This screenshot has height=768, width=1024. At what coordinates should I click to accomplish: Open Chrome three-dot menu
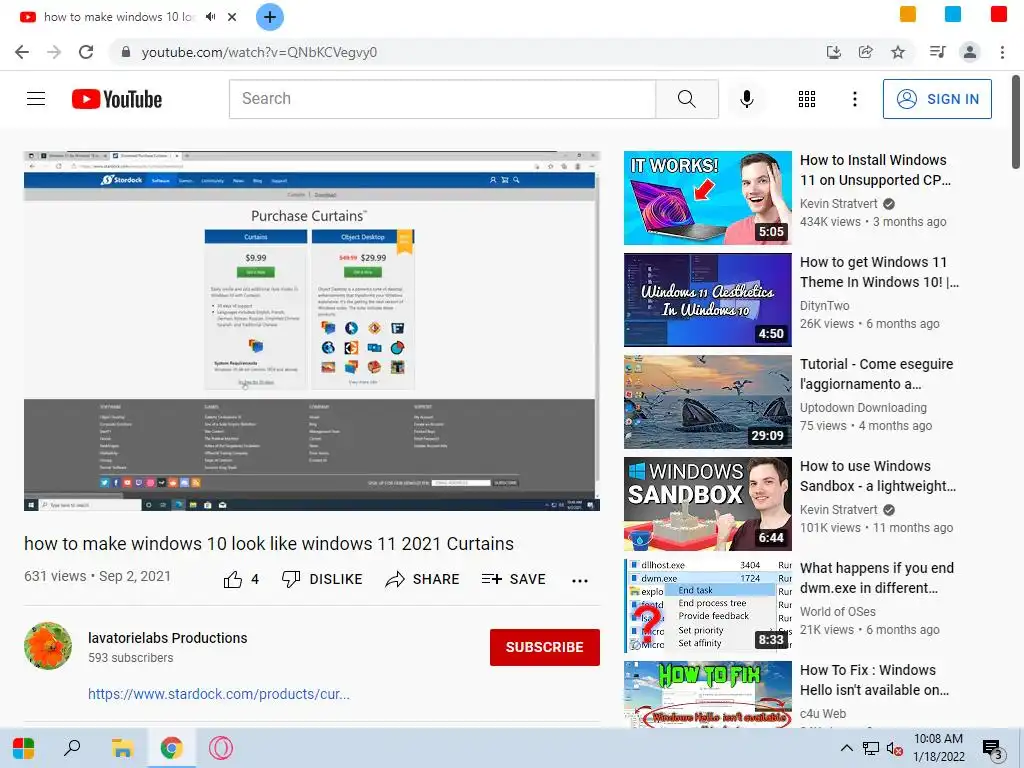(1002, 52)
